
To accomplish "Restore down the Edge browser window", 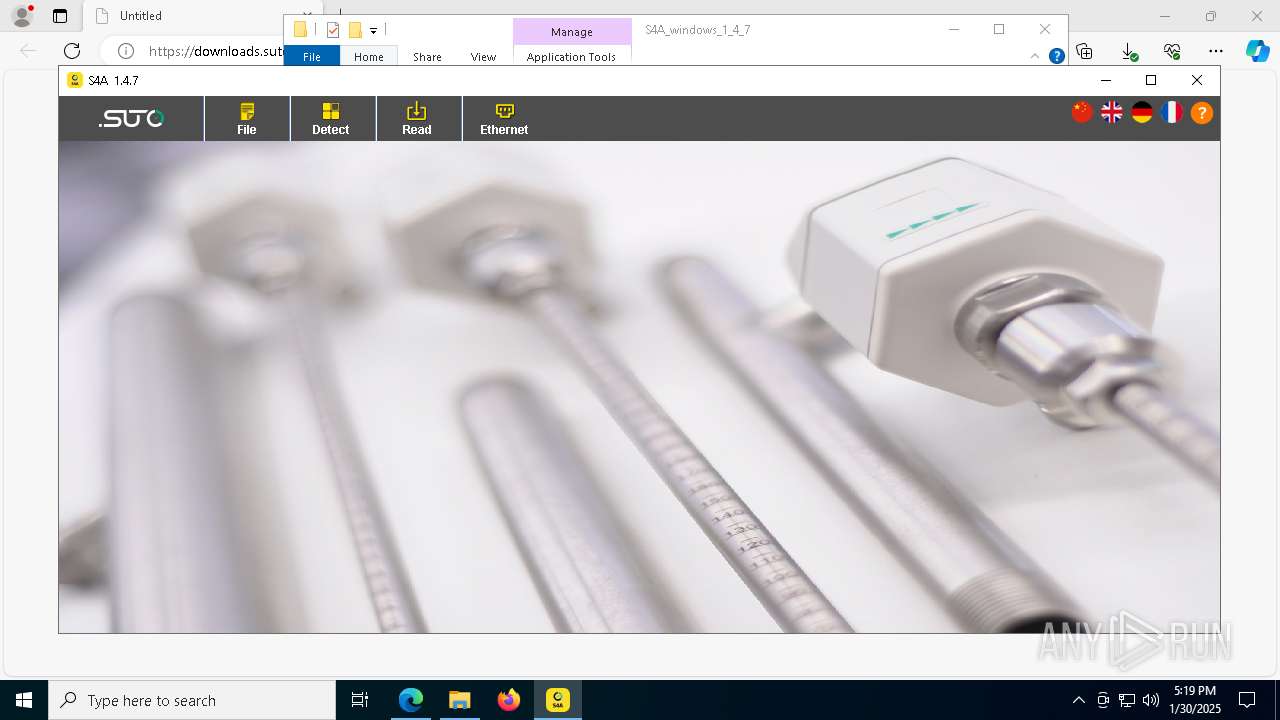I will pyautogui.click(x=1211, y=16).
